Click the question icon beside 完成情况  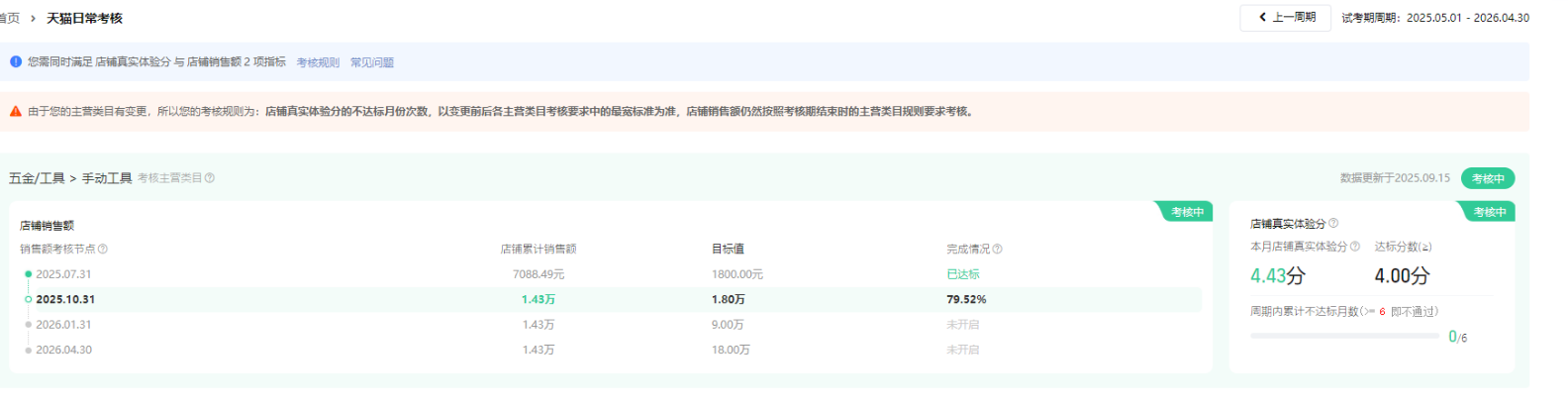(997, 250)
